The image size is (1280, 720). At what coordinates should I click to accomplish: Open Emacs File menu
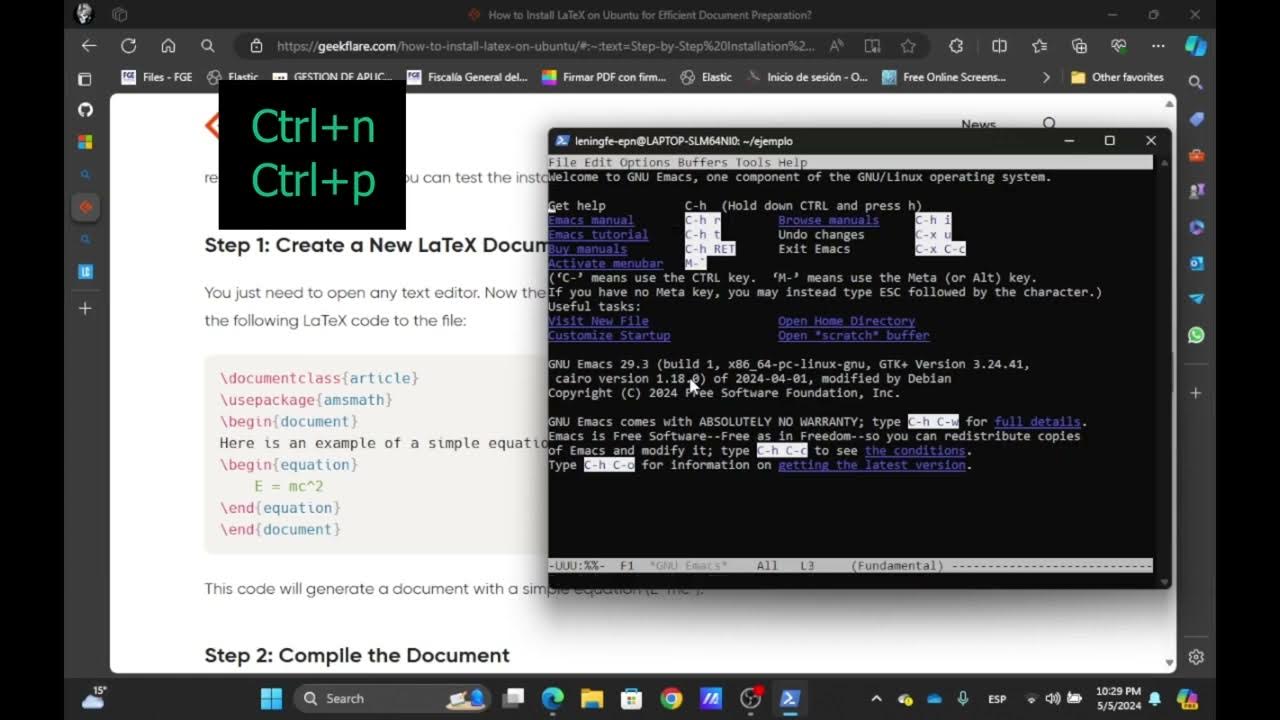tap(562, 162)
